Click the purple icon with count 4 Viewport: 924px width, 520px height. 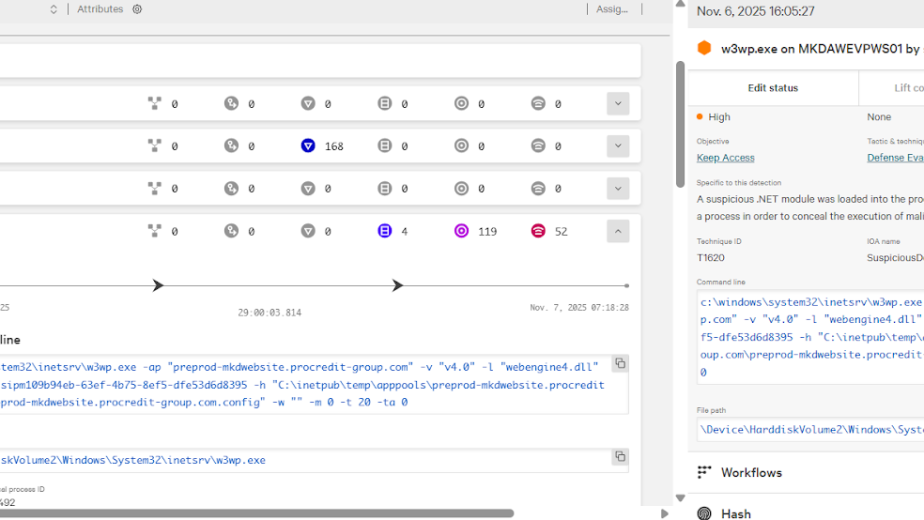pyautogui.click(x=385, y=231)
